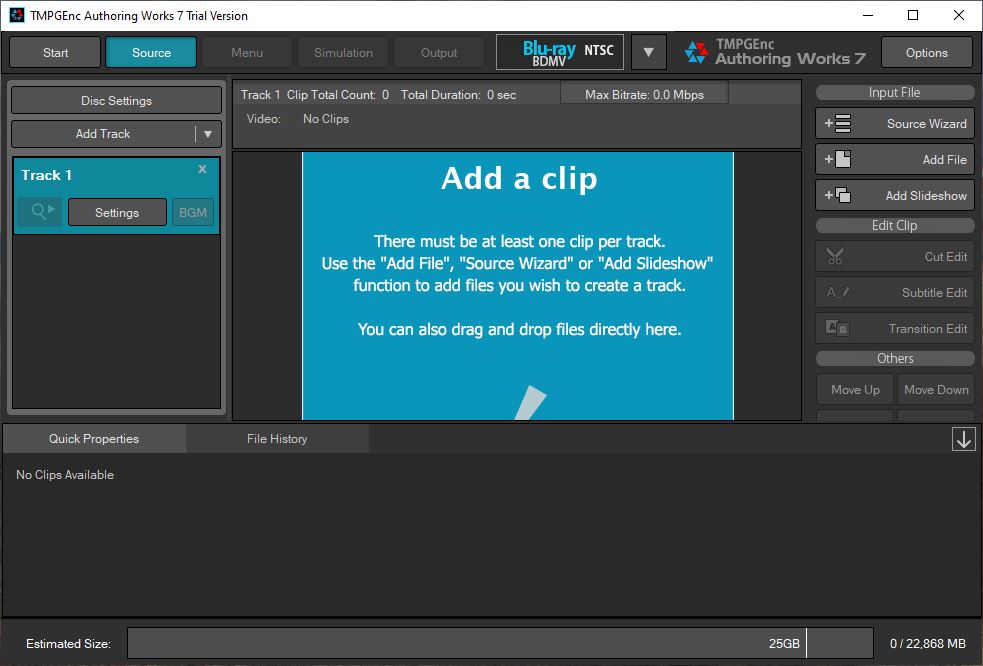Viewport: 983px width, 666px height.
Task: Click the Move Down button
Action: 936,389
